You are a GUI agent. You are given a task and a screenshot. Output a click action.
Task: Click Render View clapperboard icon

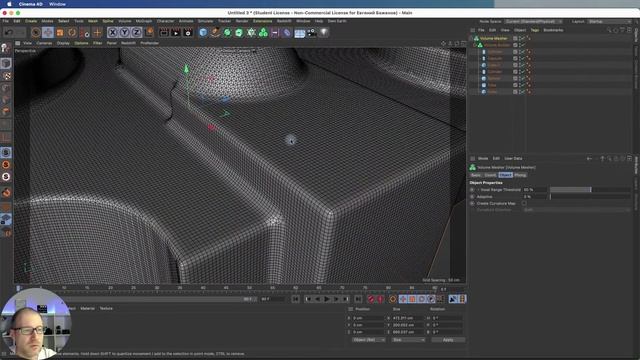(164, 32)
